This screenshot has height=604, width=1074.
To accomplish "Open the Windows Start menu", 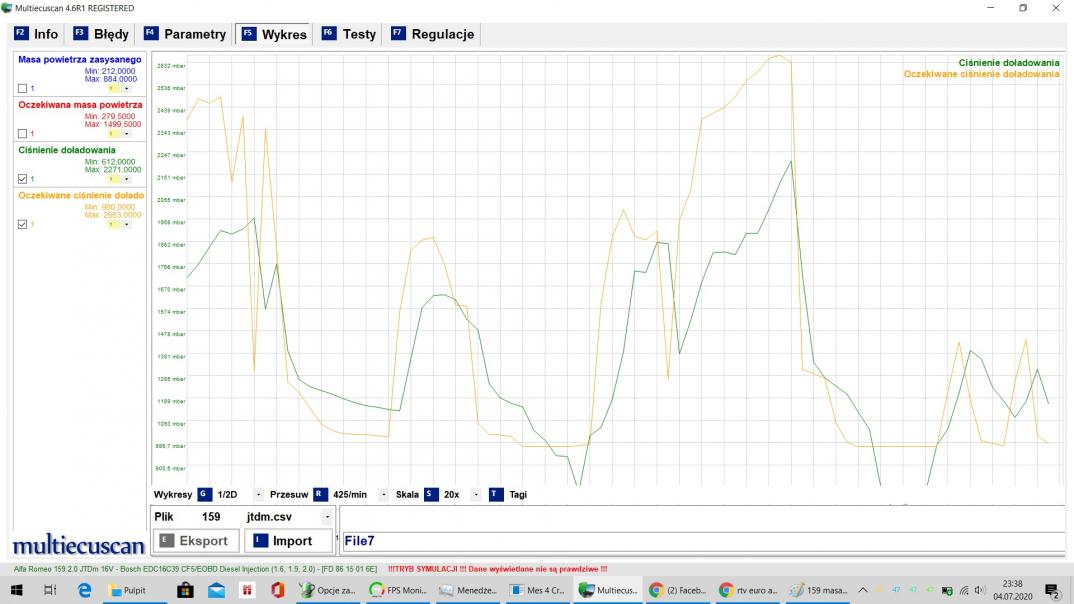I will [16, 591].
